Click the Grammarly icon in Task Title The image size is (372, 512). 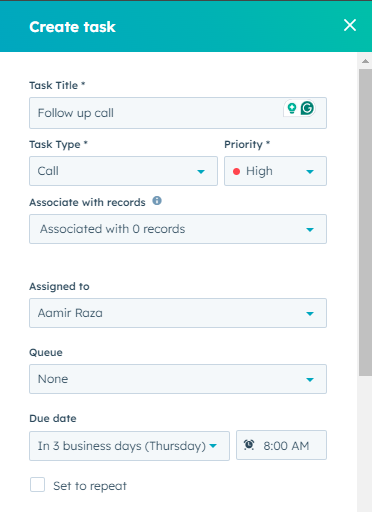pyautogui.click(x=307, y=108)
